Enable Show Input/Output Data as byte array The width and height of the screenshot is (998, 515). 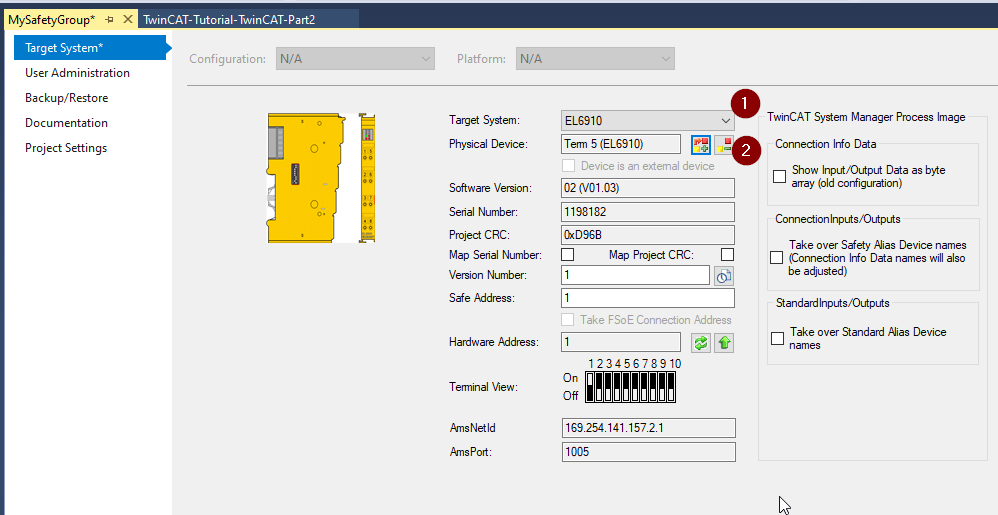(780, 176)
